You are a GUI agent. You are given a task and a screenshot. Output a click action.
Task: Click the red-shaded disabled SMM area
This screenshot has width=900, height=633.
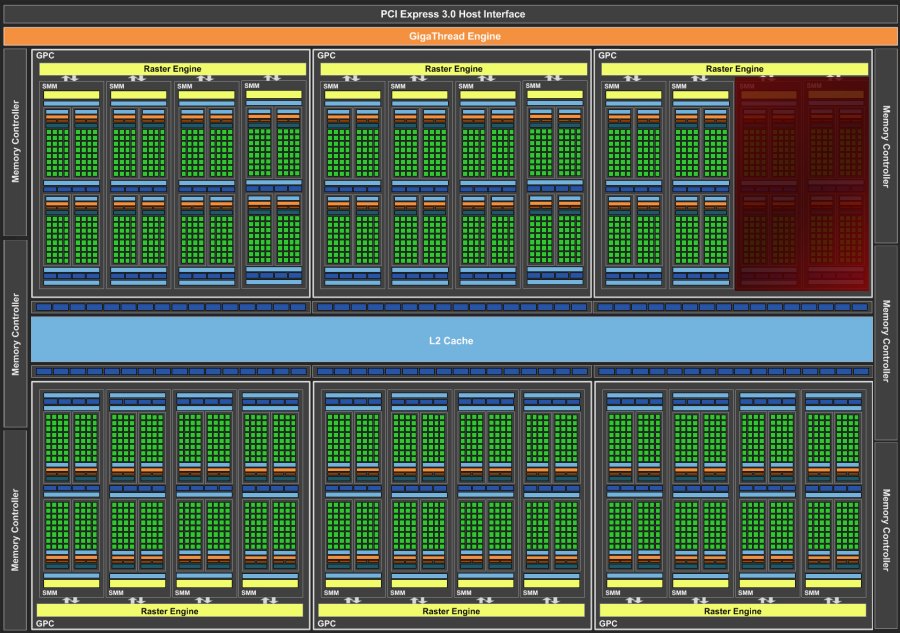pos(801,185)
